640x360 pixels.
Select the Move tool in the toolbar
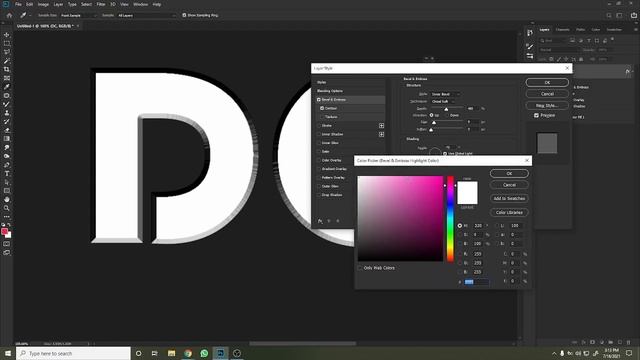pos(7,35)
